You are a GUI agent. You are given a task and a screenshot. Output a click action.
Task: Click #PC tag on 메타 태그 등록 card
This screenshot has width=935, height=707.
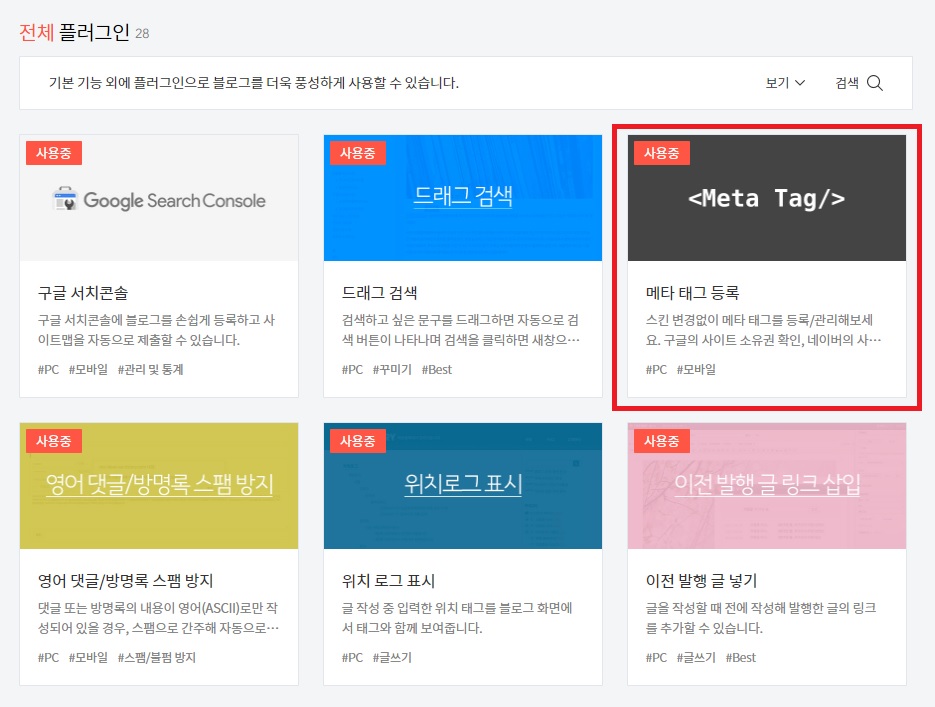pyautogui.click(x=657, y=370)
